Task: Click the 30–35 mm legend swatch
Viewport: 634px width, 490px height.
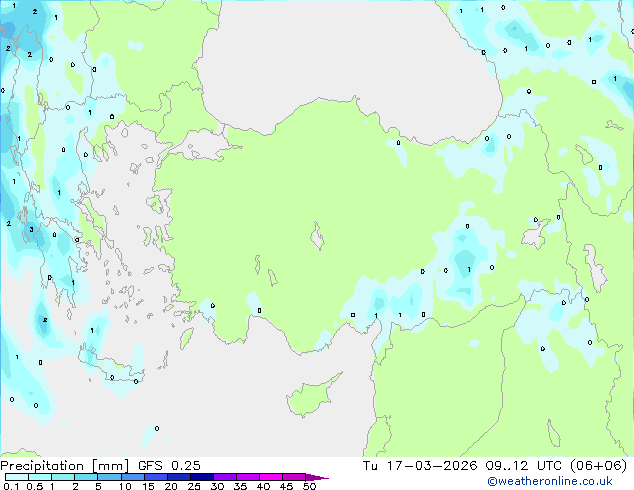Action: [x=224, y=477]
